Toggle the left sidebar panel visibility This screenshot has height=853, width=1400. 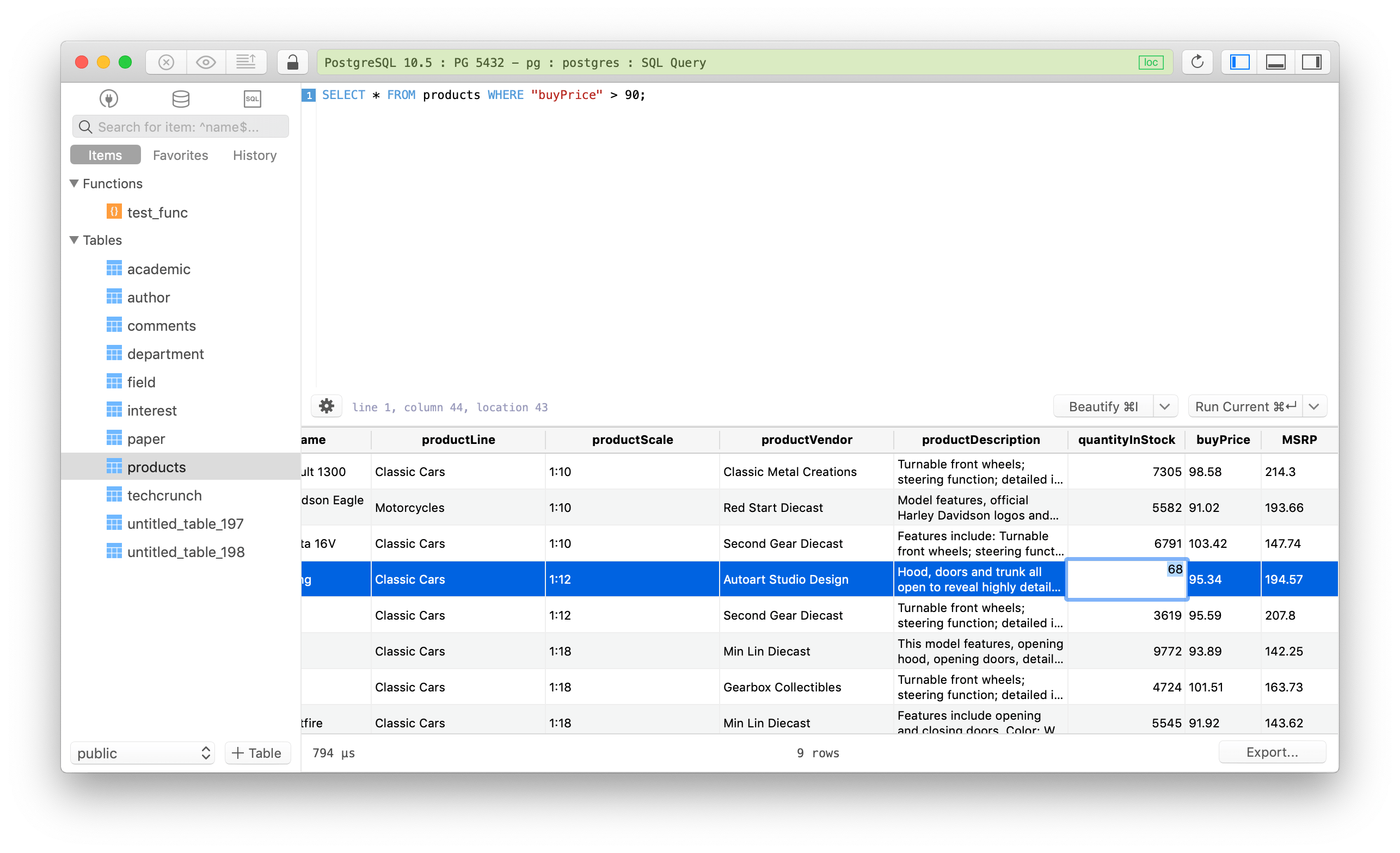pos(1239,62)
